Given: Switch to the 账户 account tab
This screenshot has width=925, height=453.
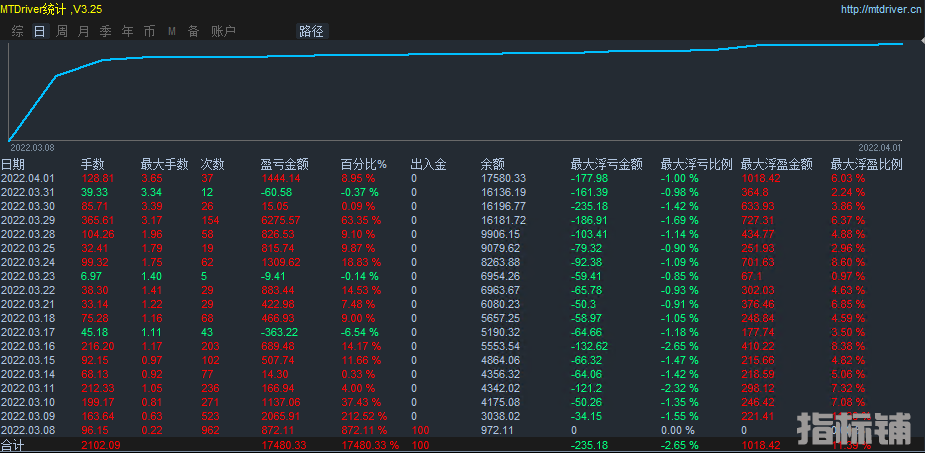Looking at the screenshot, I should pos(223,31).
